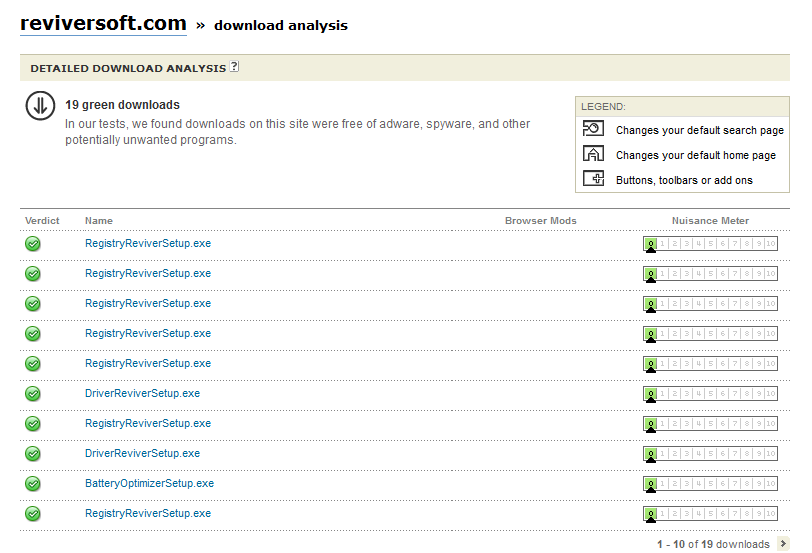The height and width of the screenshot is (553, 812).
Task: Click the Browser Mods column header
Action: pos(540,221)
